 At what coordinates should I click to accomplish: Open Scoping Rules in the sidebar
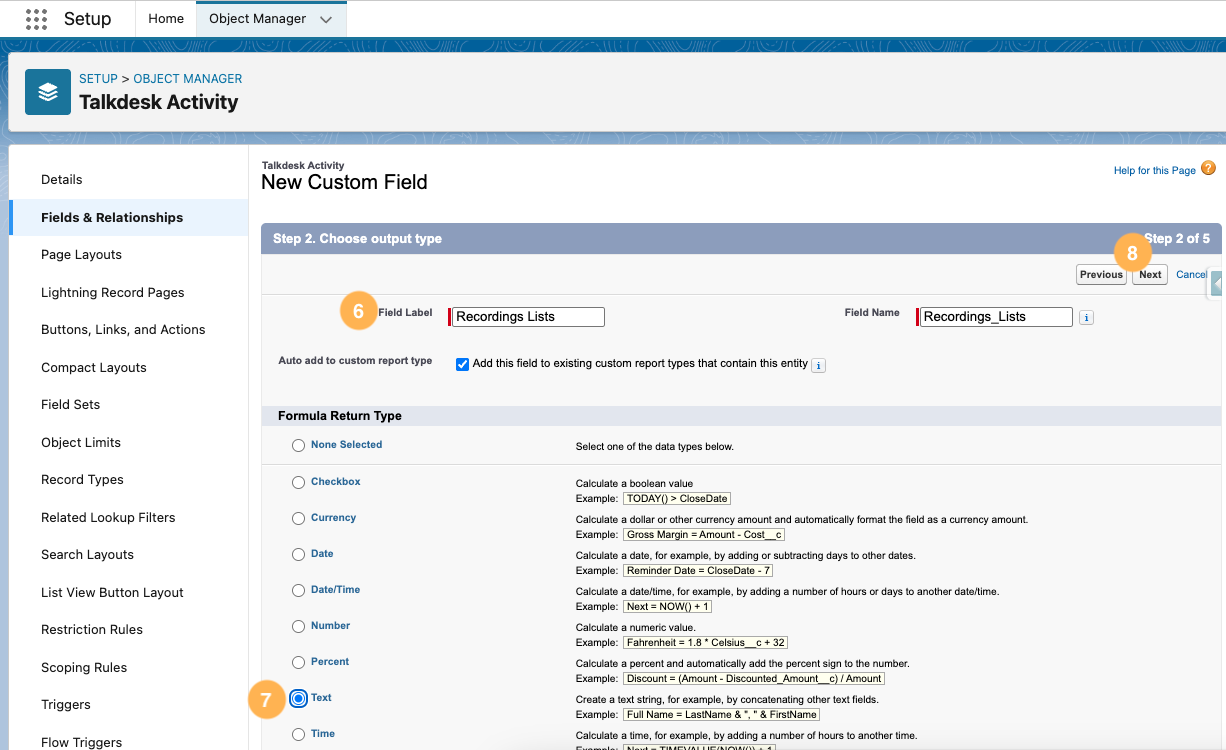(84, 668)
